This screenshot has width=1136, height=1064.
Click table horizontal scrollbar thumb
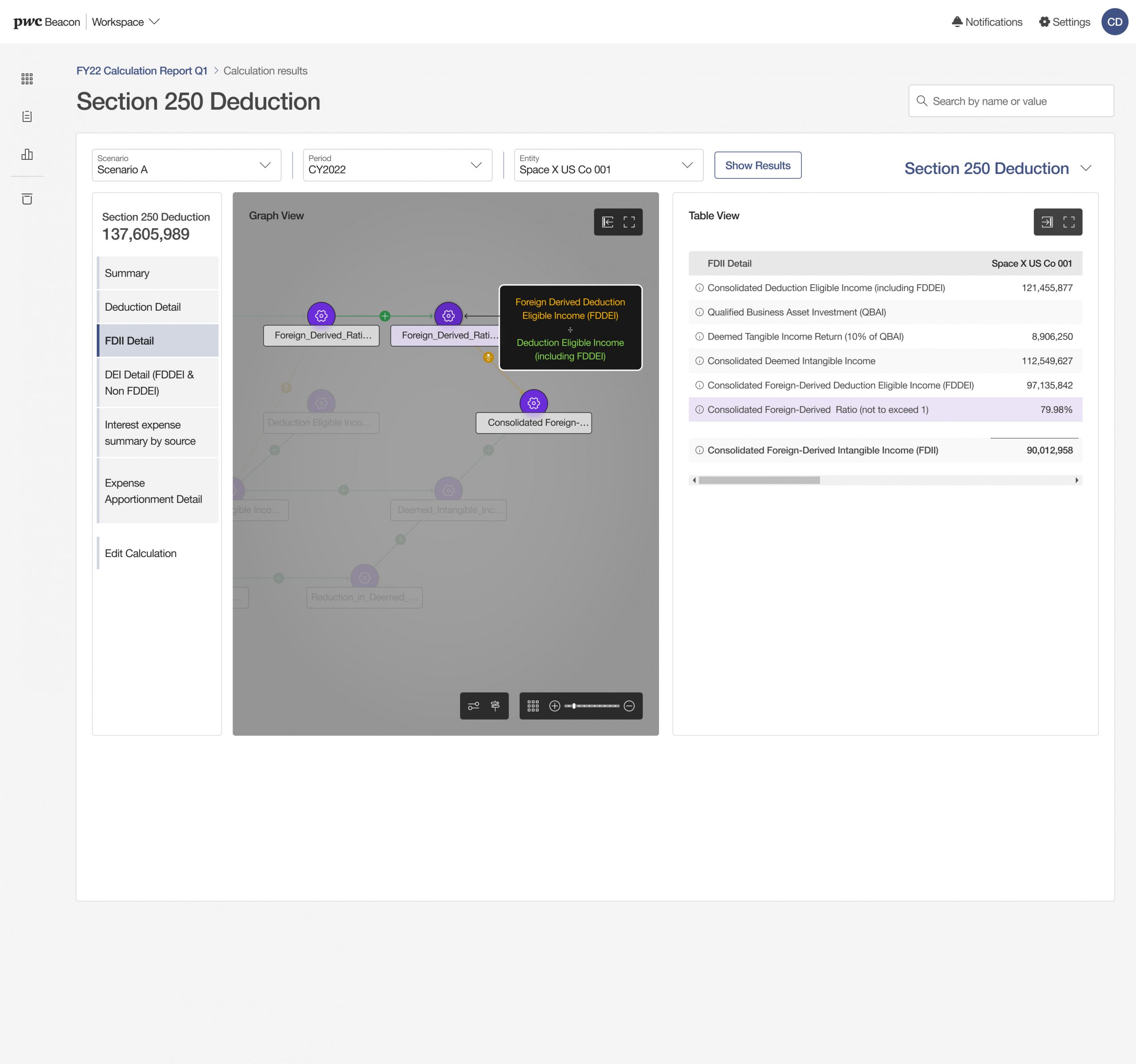[759, 480]
